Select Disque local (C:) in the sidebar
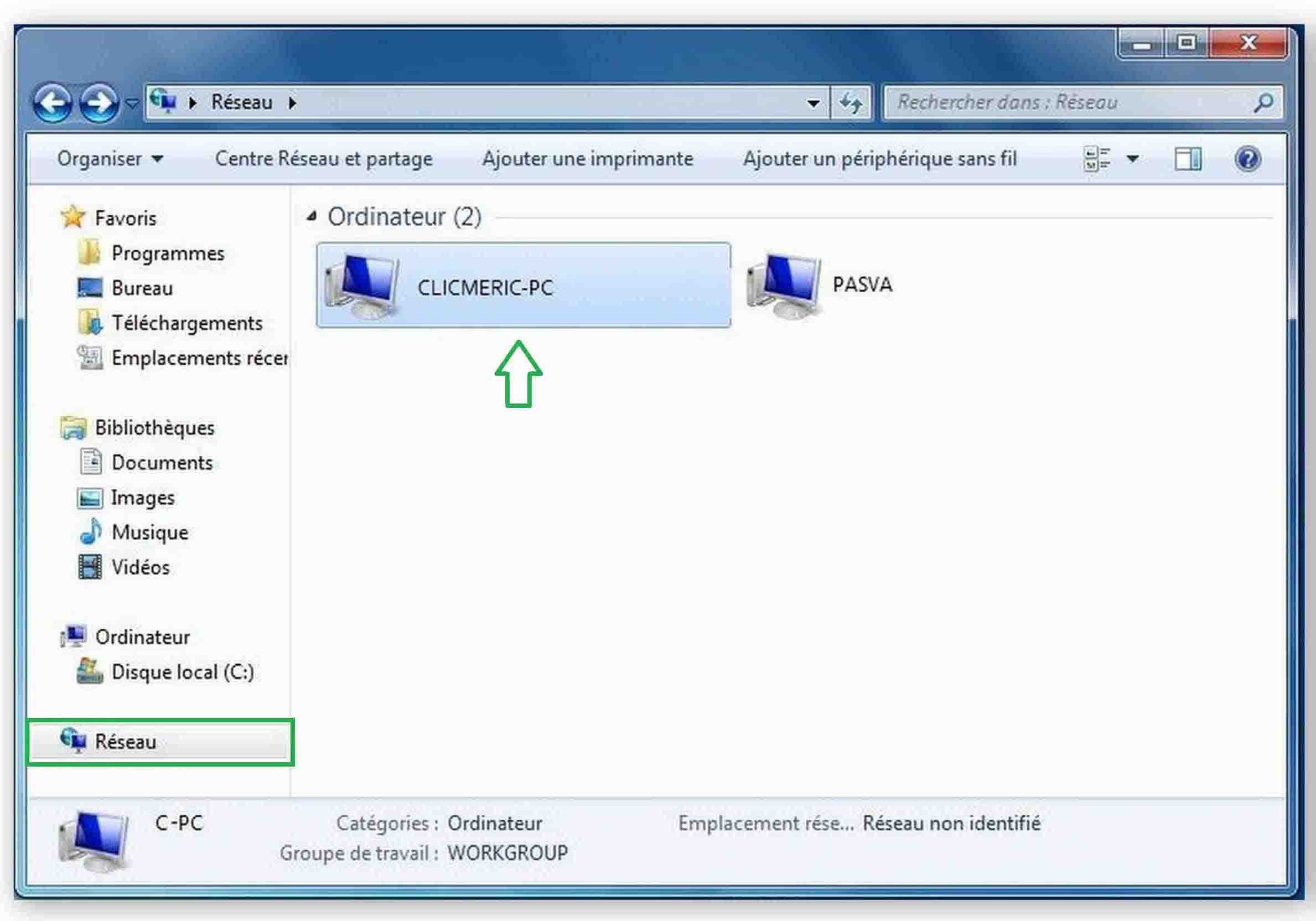The height and width of the screenshot is (921, 1316). click(x=183, y=671)
